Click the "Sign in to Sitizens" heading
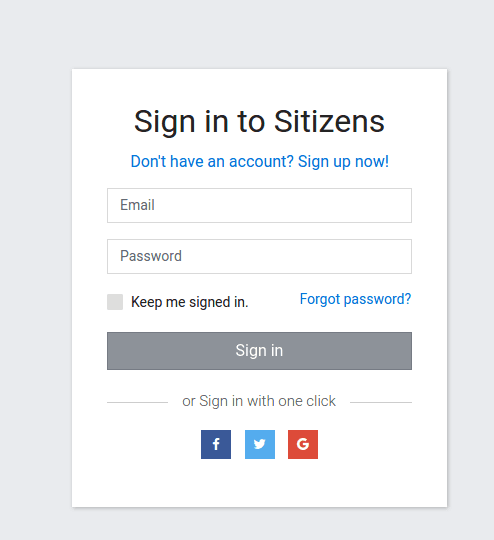This screenshot has height=540, width=494. (259, 122)
